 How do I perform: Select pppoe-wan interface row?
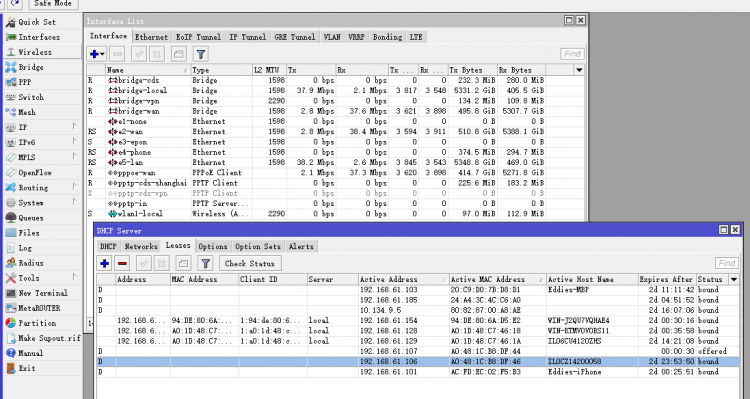click(335, 173)
